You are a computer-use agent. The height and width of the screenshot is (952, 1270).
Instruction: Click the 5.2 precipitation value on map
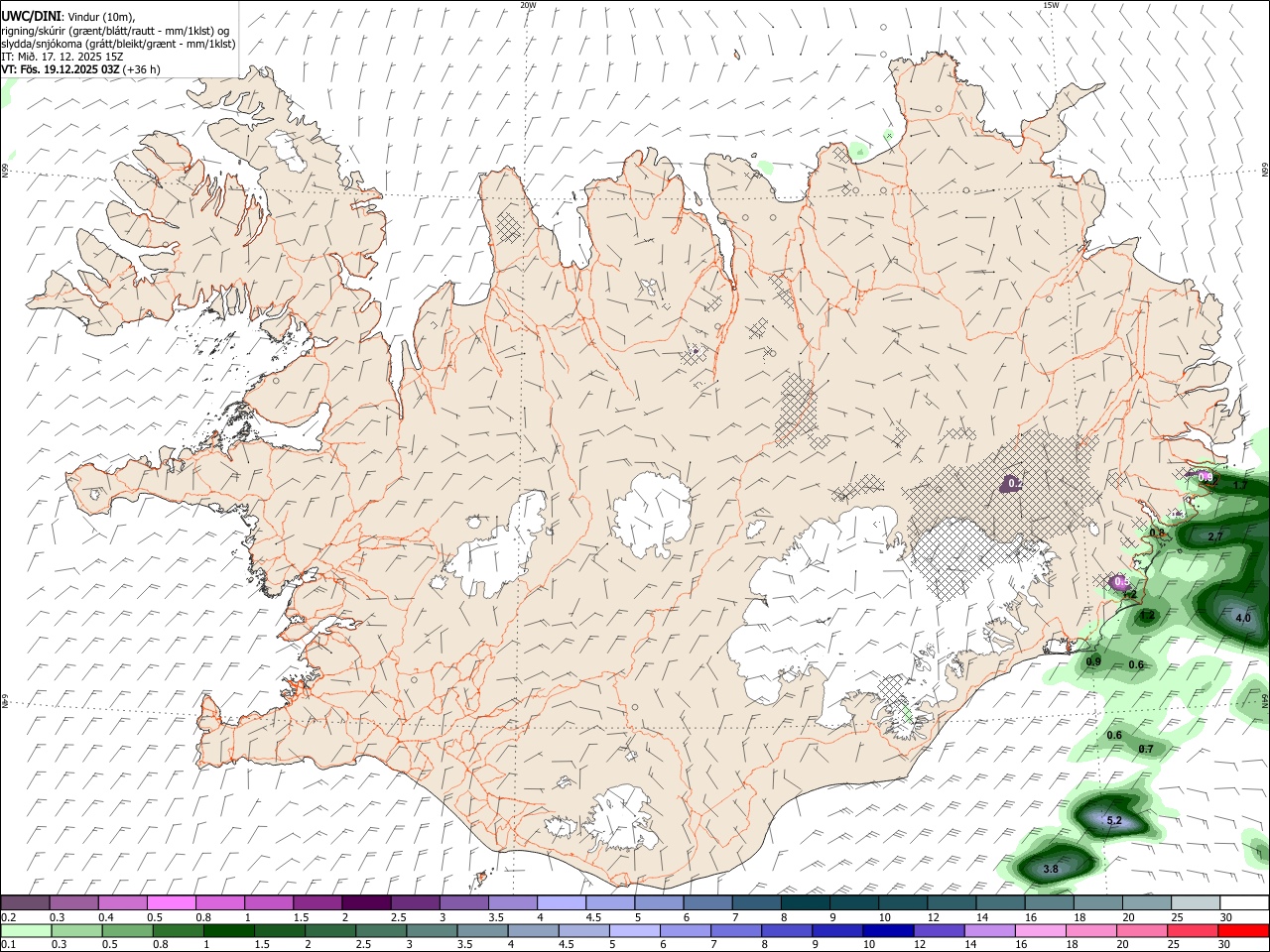coord(1114,820)
